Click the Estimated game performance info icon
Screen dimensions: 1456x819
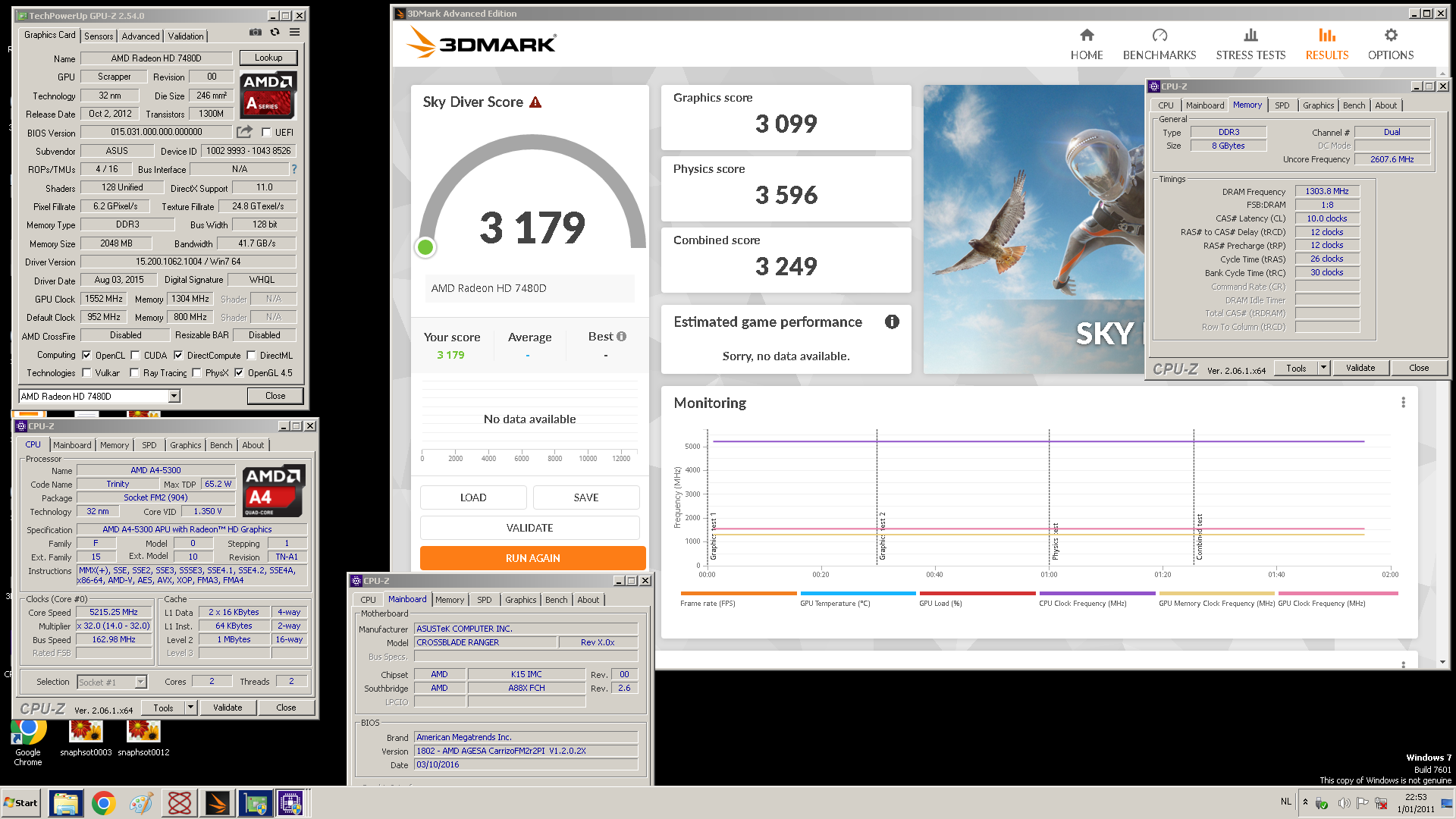pos(892,322)
